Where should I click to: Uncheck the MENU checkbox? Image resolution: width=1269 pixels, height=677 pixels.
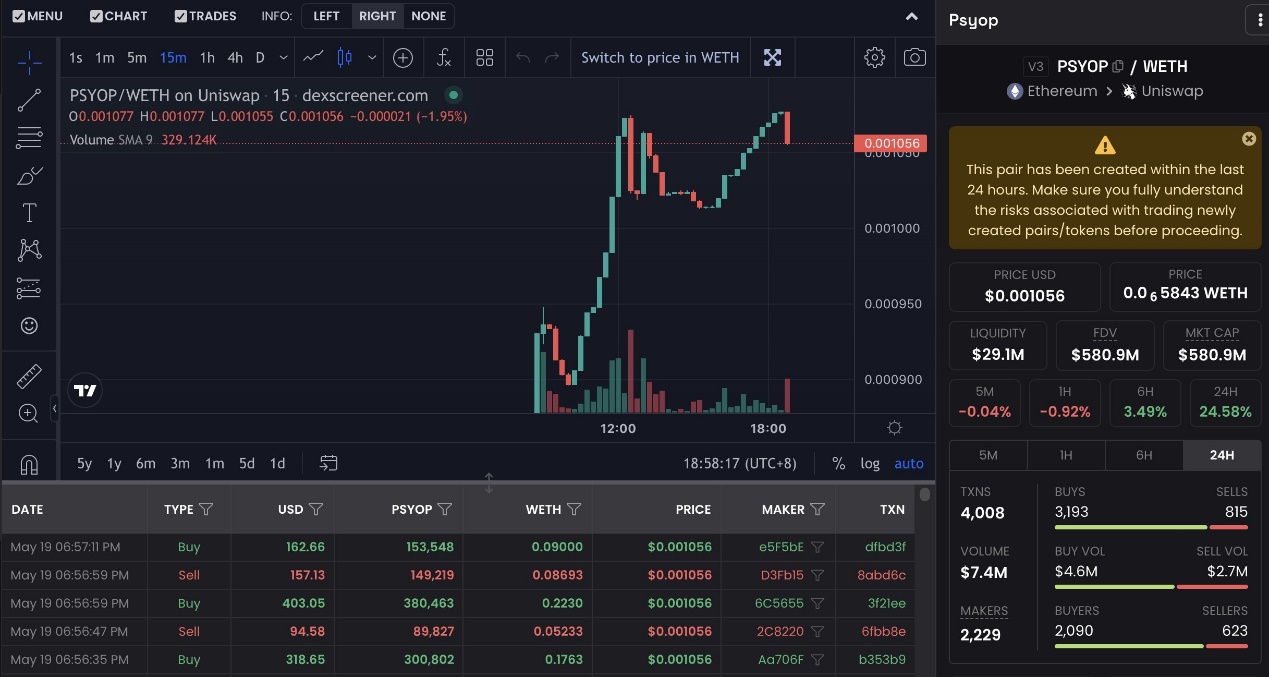pyautogui.click(x=19, y=16)
